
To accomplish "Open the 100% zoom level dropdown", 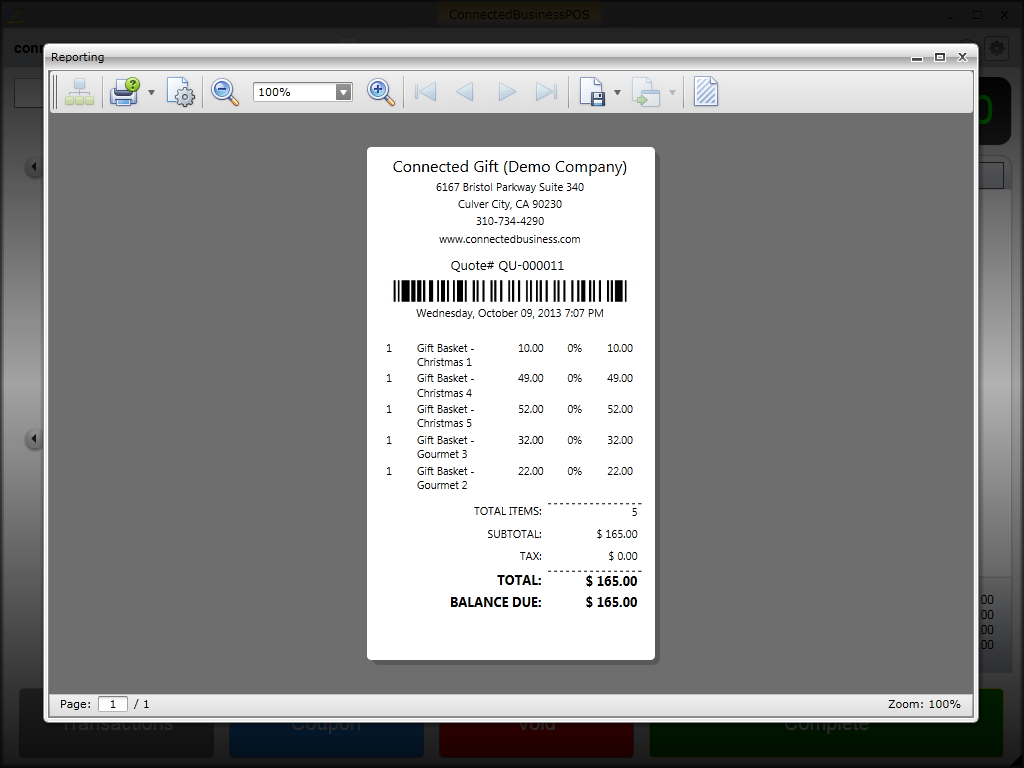I will pos(343,92).
